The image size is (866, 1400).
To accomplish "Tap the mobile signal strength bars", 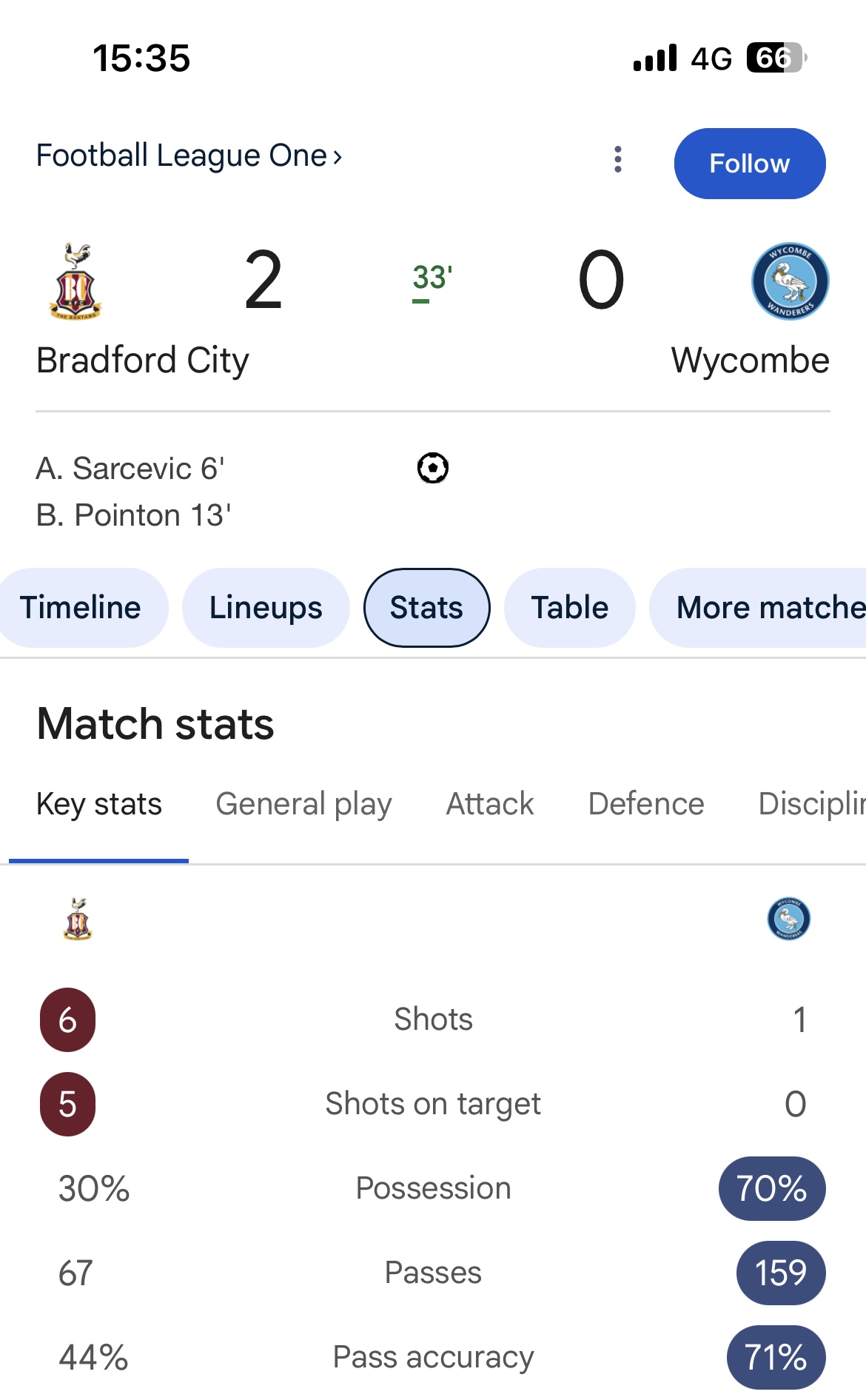I will pyautogui.click(x=655, y=58).
